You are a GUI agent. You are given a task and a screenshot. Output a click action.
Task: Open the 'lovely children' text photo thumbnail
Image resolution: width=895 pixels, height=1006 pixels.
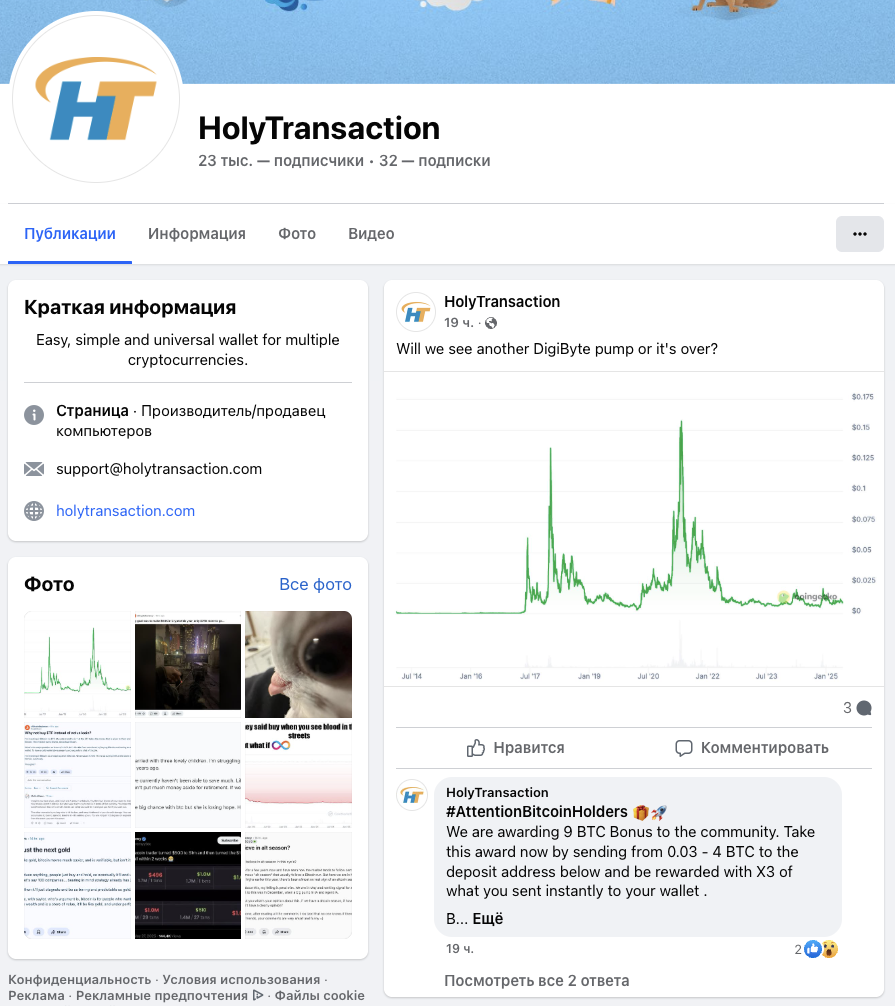click(x=188, y=775)
